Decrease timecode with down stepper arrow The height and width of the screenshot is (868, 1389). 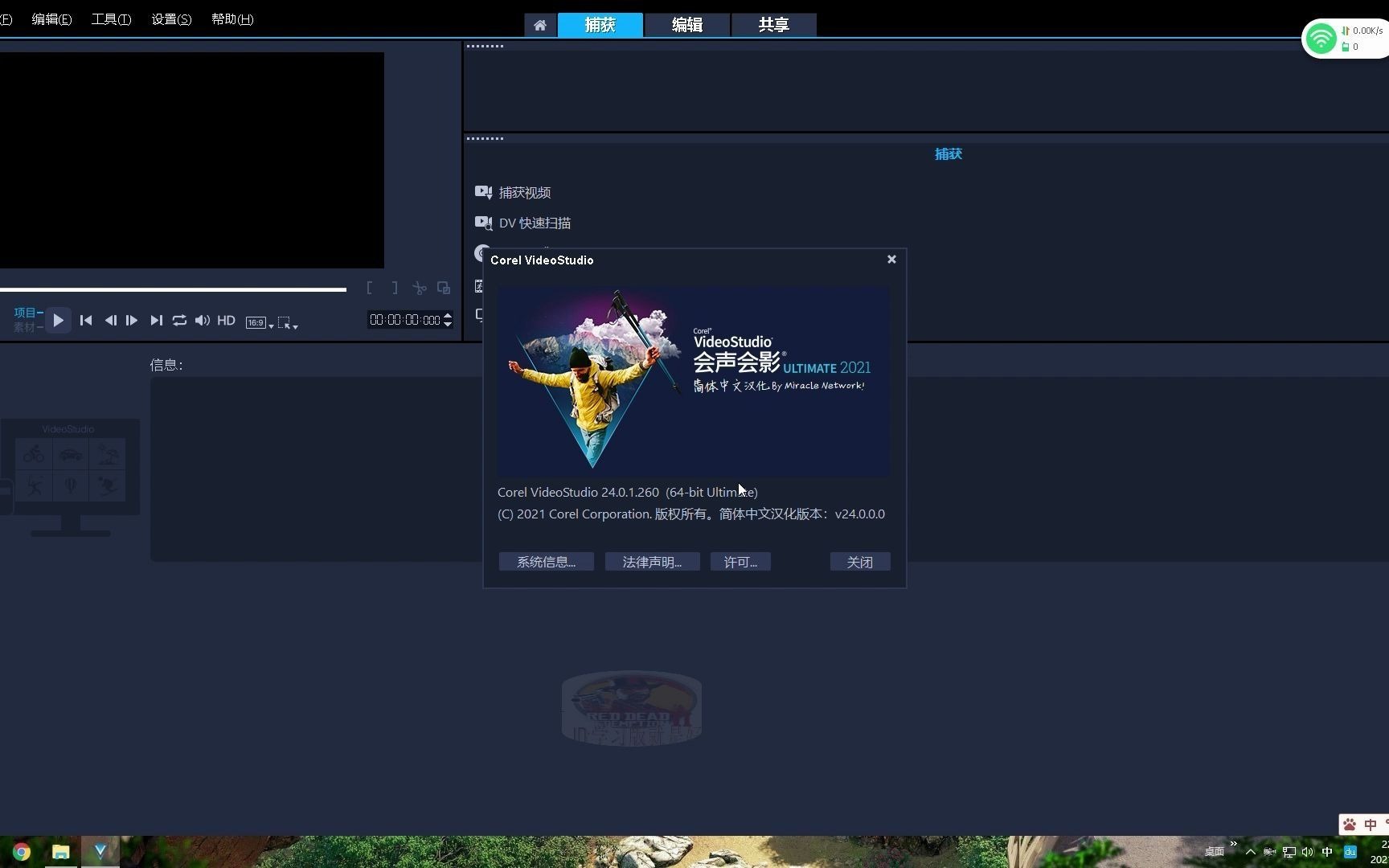click(x=448, y=324)
